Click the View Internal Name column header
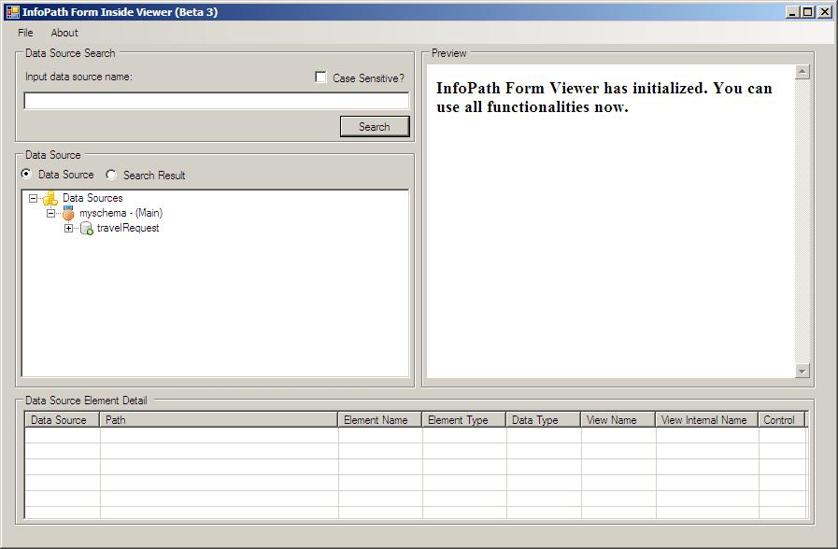Screen dimensions: 838x549 [x=707, y=420]
